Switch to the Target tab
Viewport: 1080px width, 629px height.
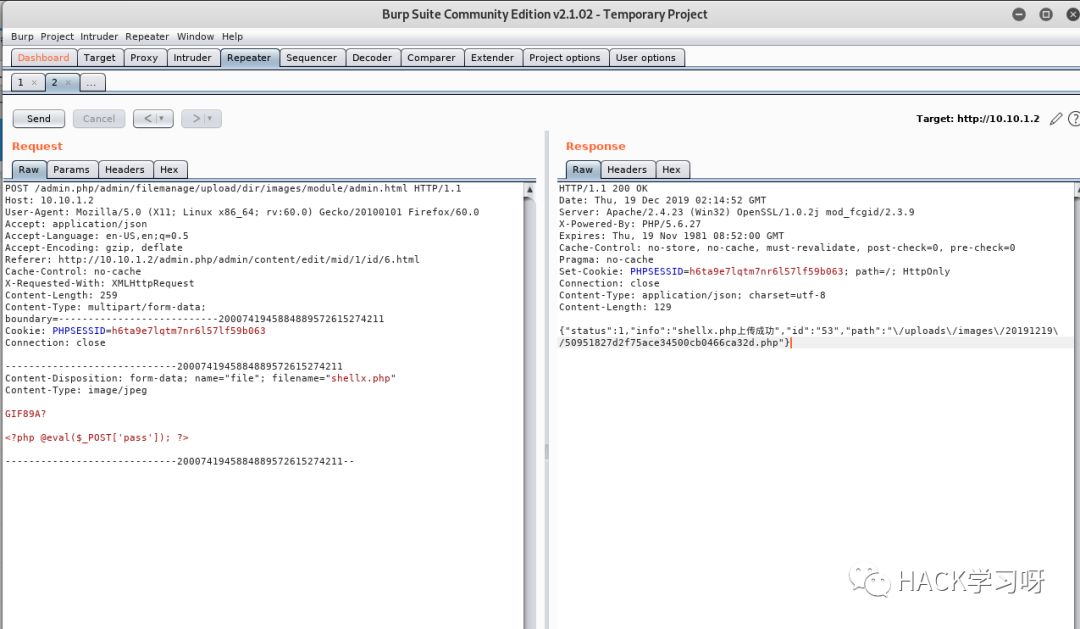(x=100, y=58)
